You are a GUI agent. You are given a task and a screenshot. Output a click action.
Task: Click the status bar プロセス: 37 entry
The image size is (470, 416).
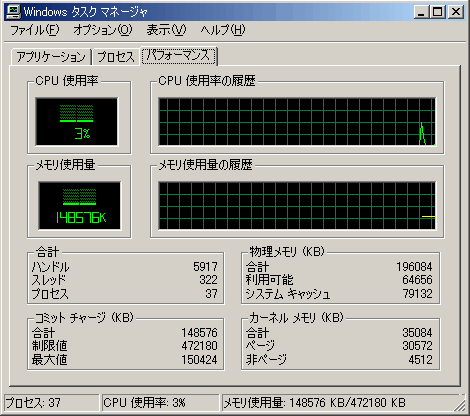click(52, 403)
